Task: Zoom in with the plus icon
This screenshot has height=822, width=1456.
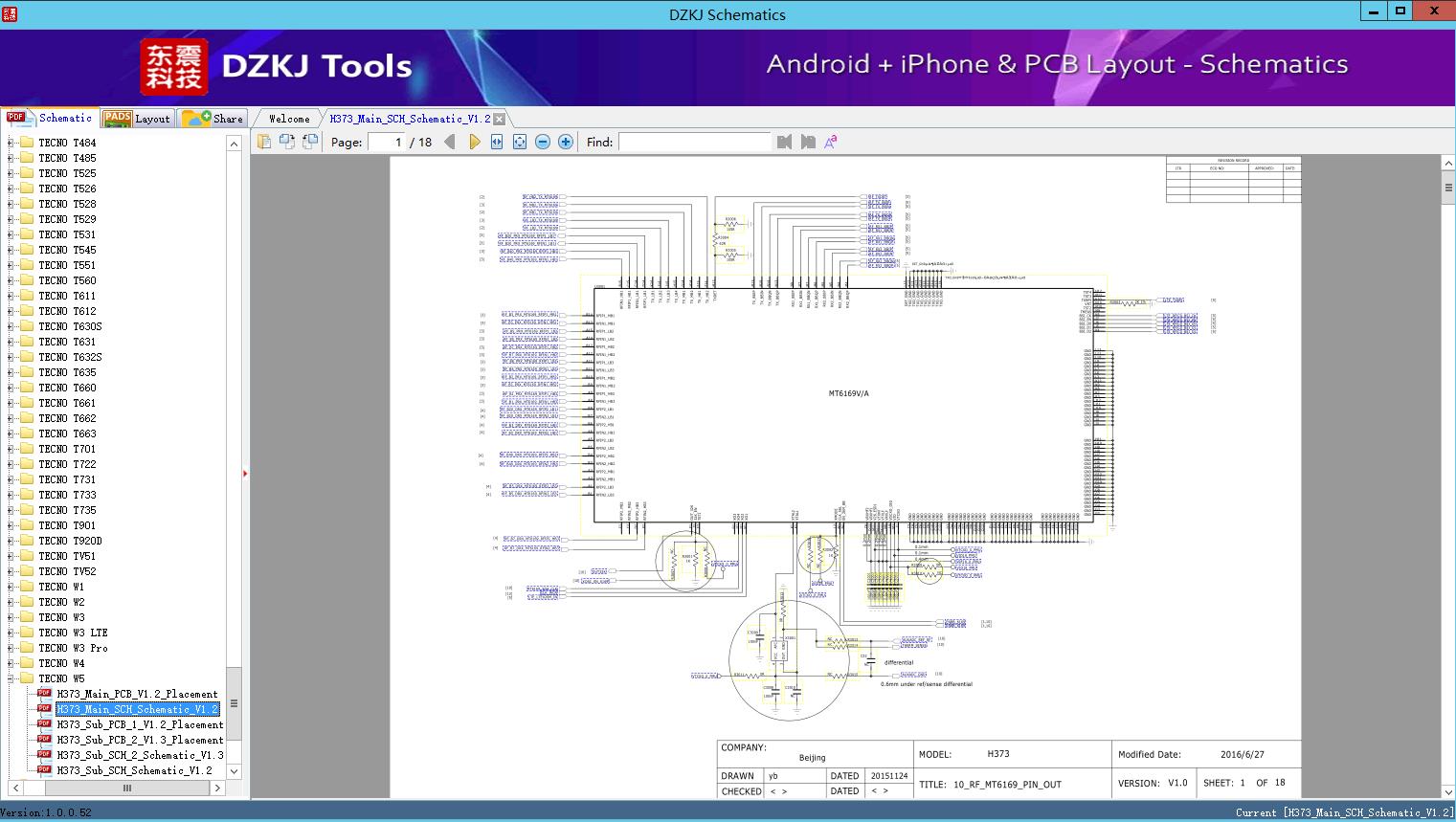Action: [x=566, y=142]
